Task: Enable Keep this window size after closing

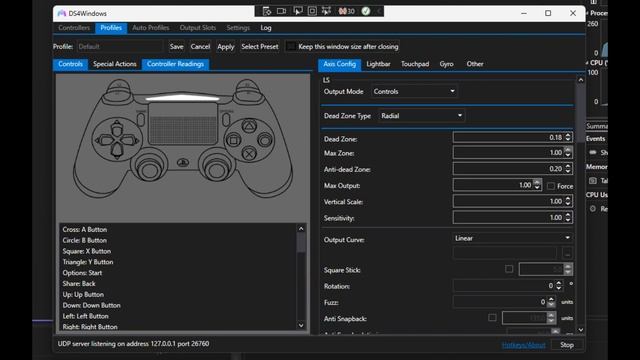Action: [x=291, y=47]
